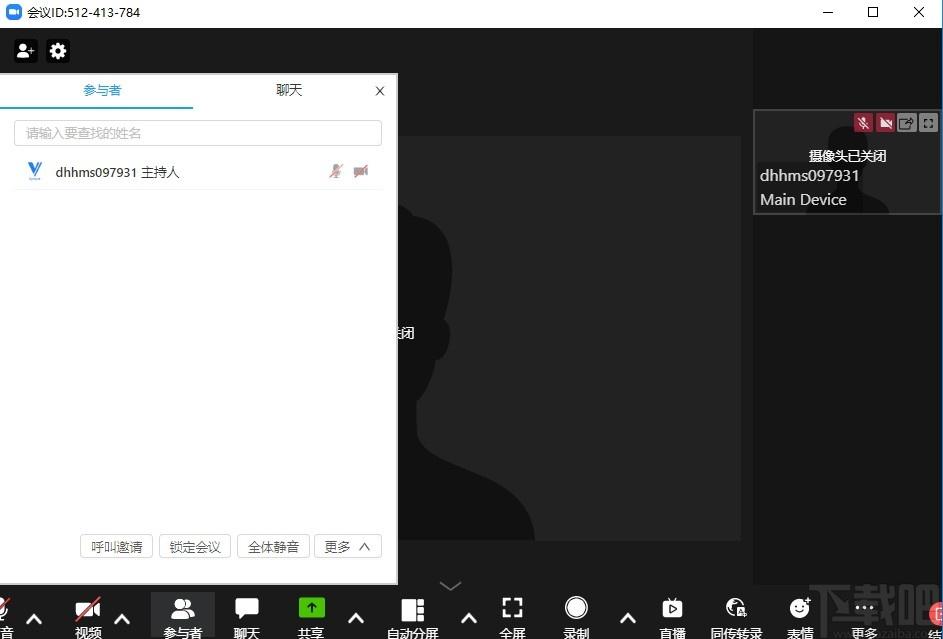Click the 锁定会议 button
Screen dimensions: 943x639
[x=195, y=546]
